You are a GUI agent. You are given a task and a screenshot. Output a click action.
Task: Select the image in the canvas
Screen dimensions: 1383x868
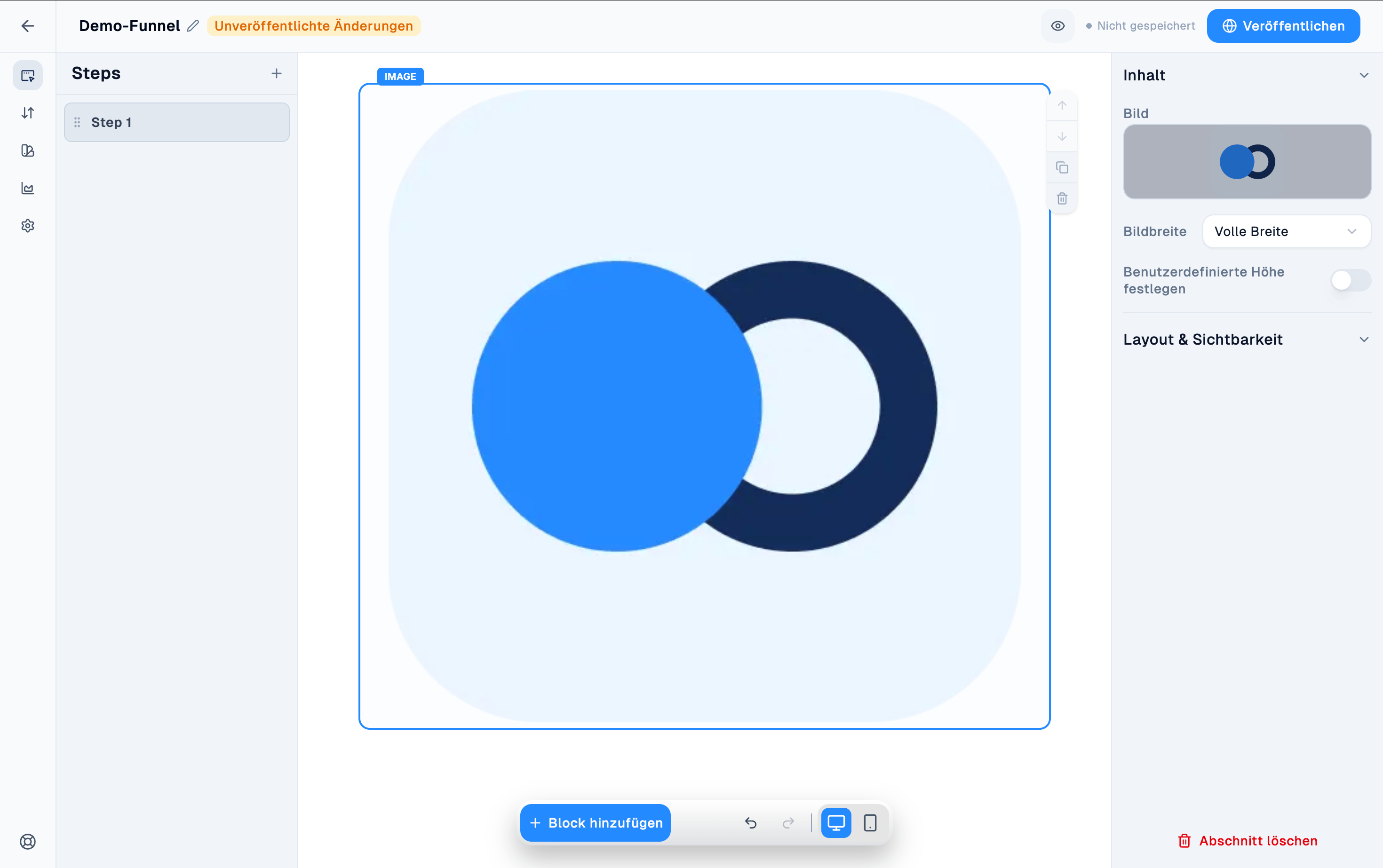click(704, 406)
